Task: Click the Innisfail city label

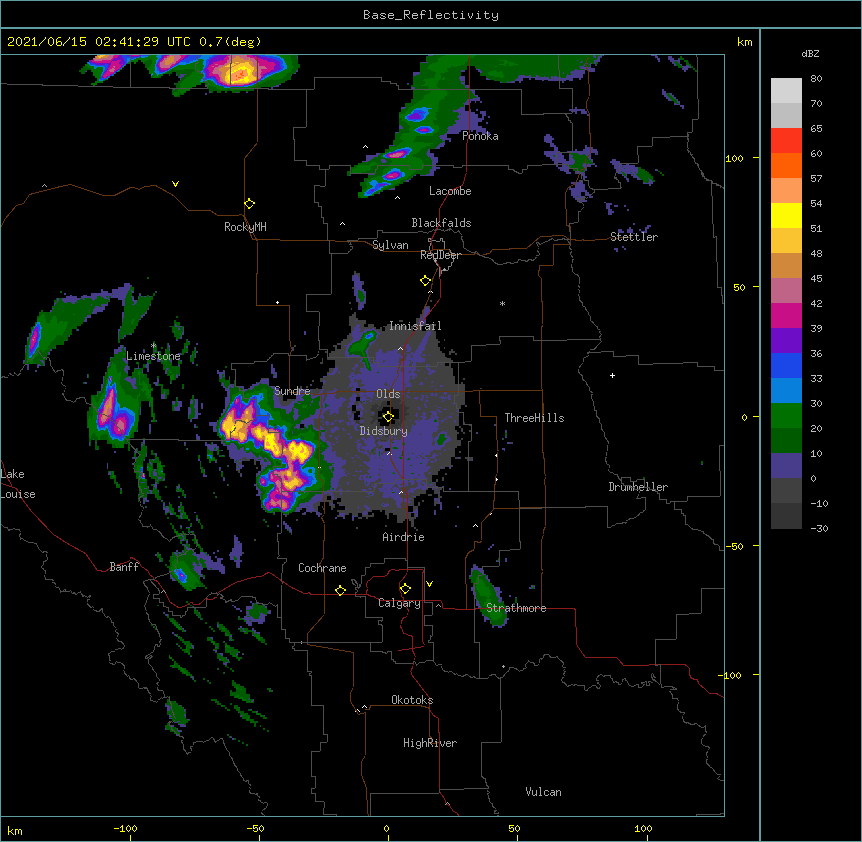Action: (415, 326)
